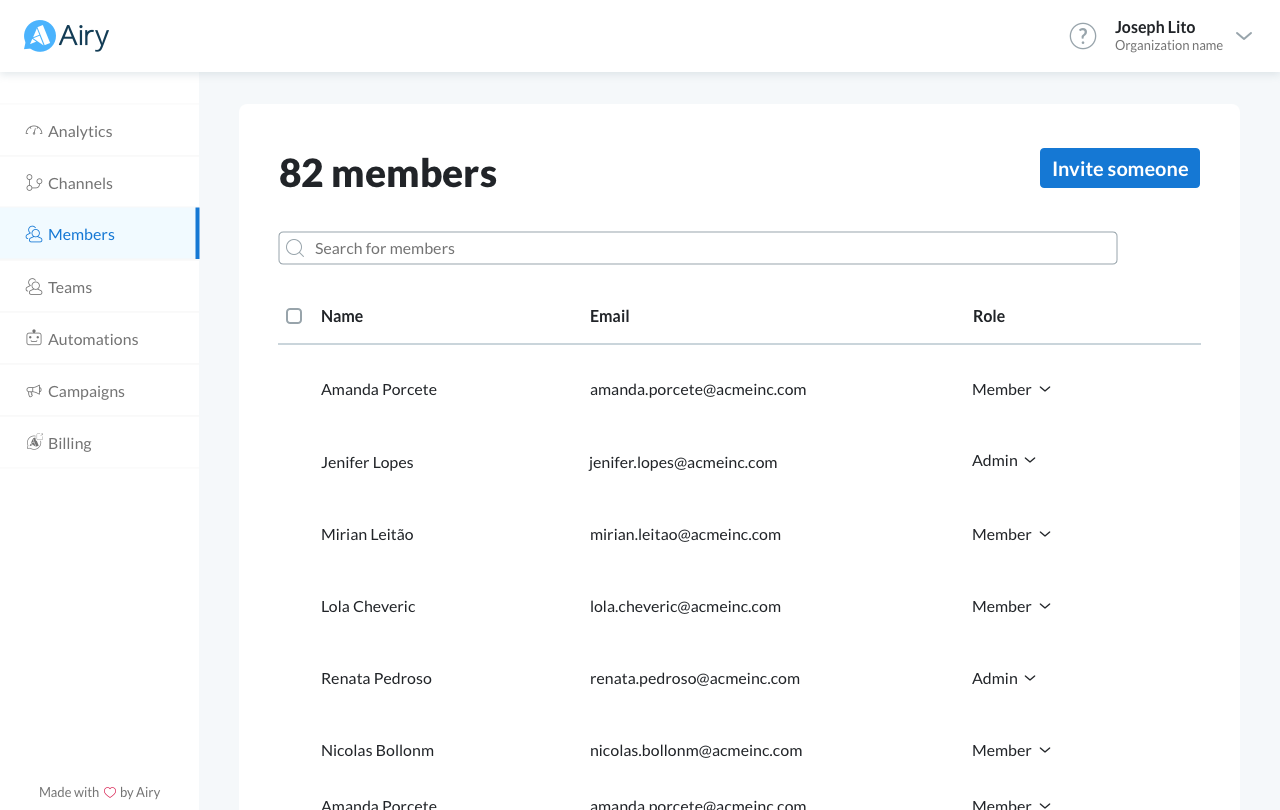
Task: Click the Automations robot icon
Action: [34, 339]
